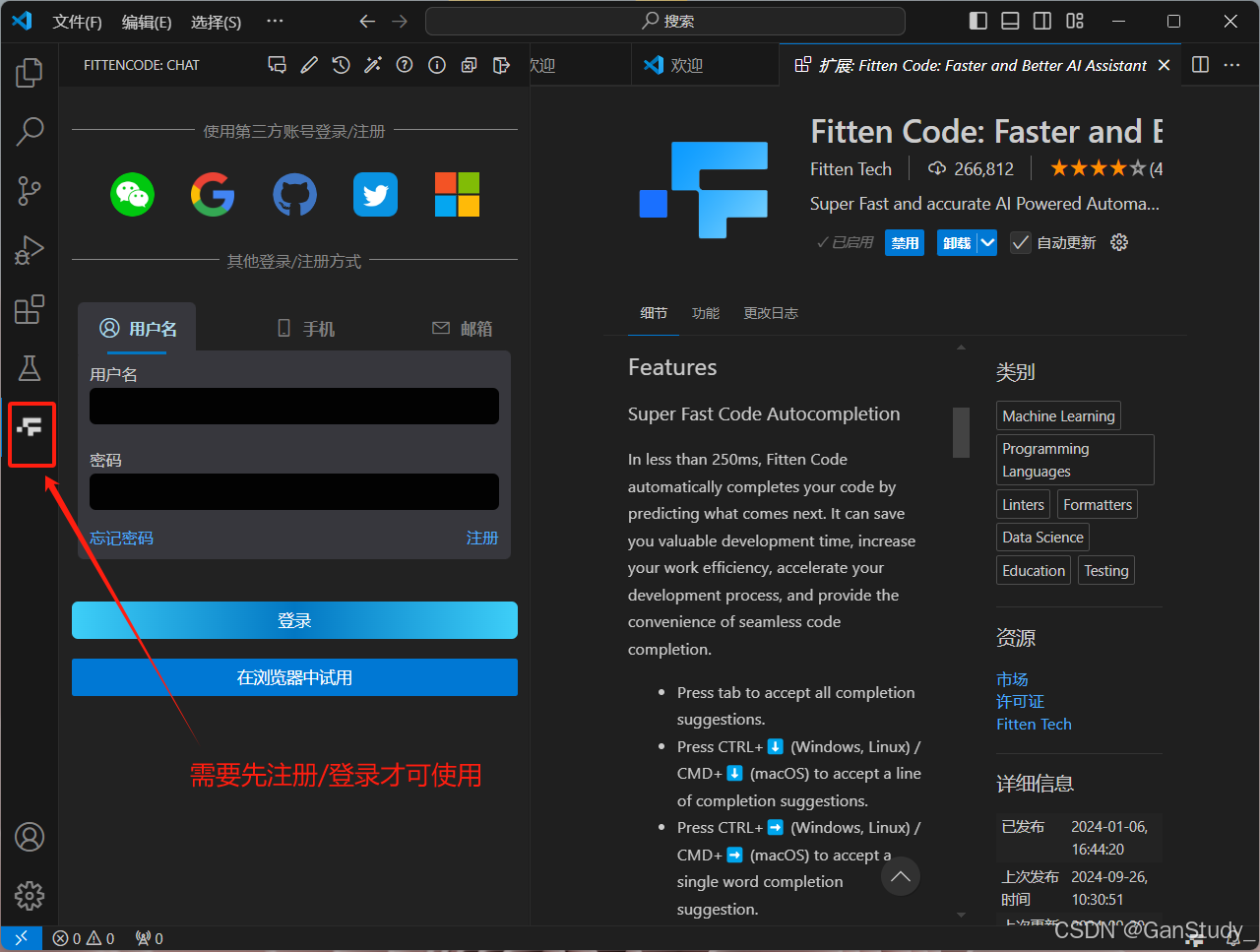The width and height of the screenshot is (1260, 952).
Task: Open chat history clock icon
Action: (x=341, y=65)
